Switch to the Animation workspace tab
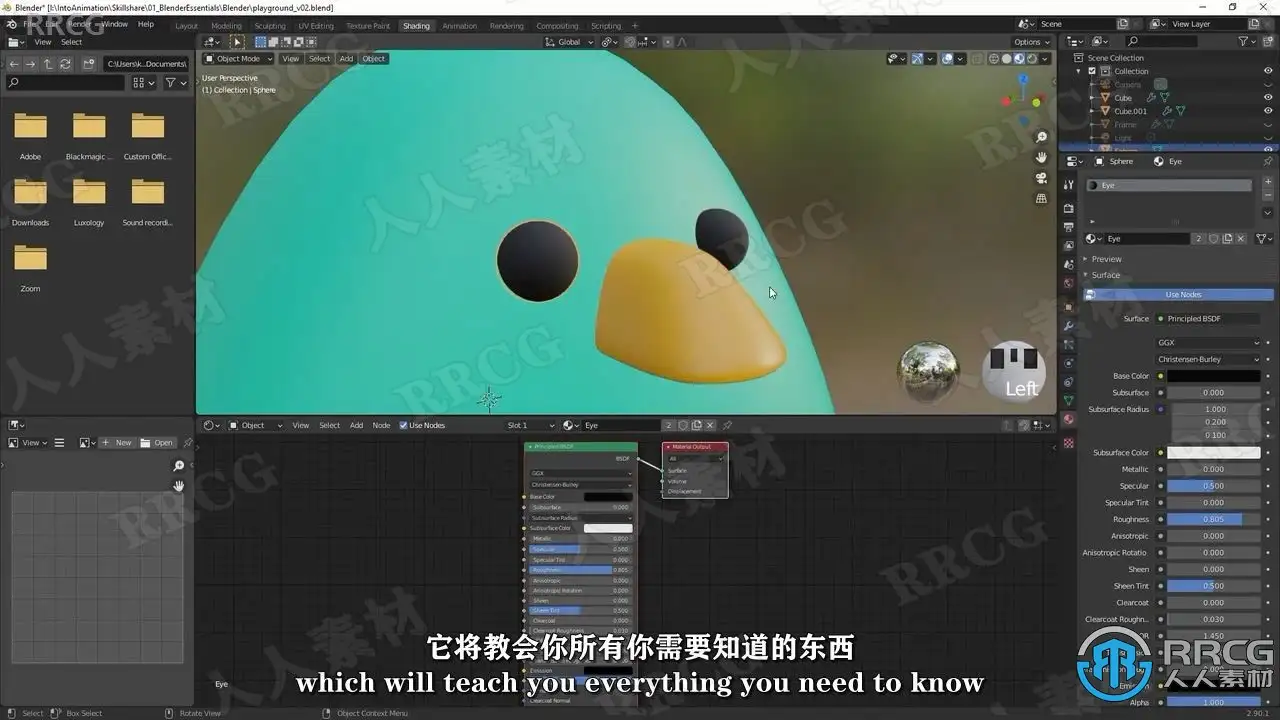 459,26
